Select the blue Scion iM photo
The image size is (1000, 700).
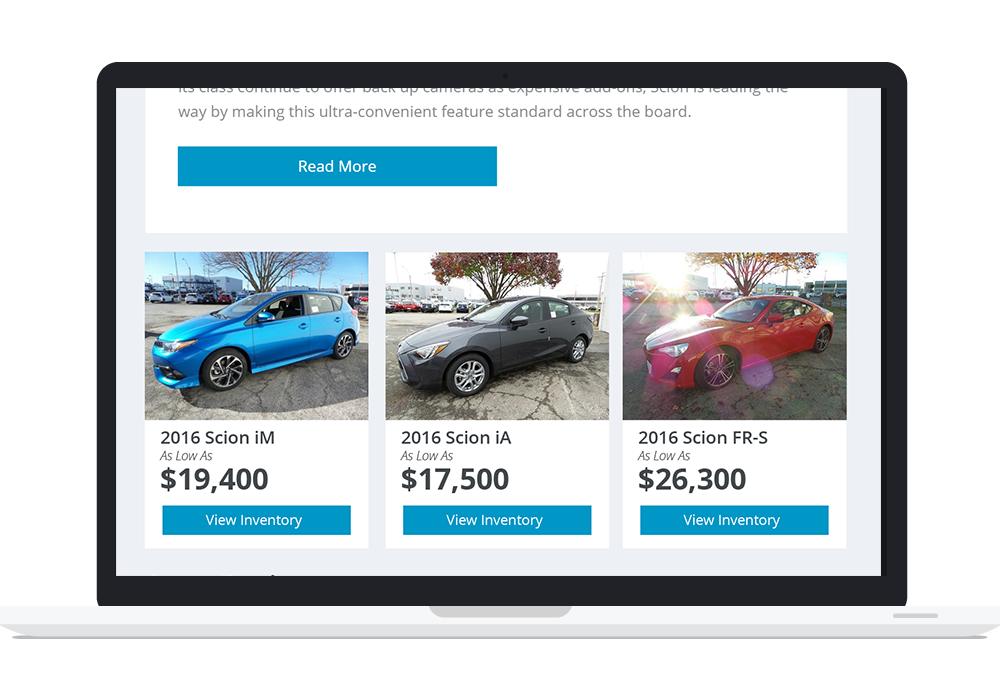256,336
